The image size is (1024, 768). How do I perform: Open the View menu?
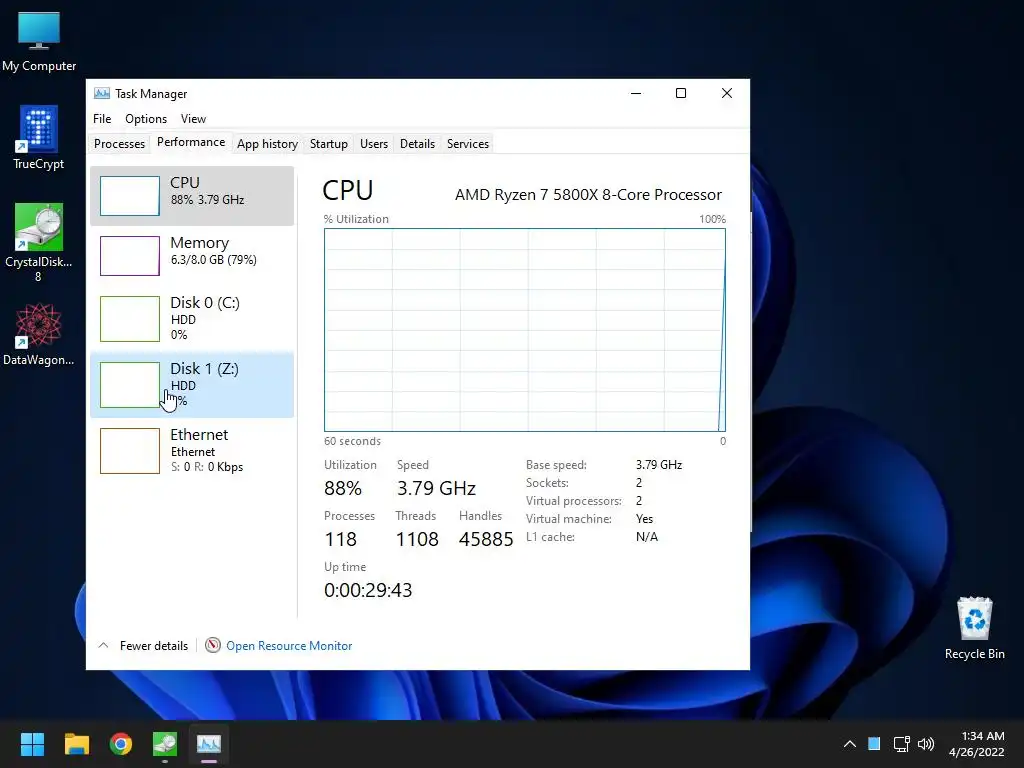point(193,119)
